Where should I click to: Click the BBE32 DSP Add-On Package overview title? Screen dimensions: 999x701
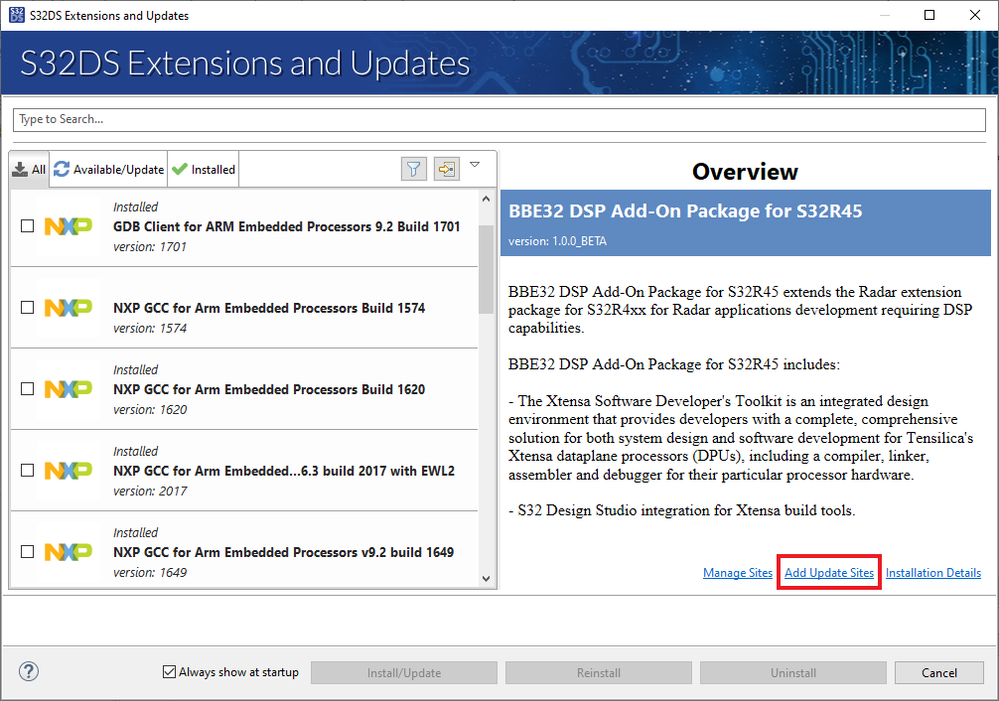tap(685, 211)
